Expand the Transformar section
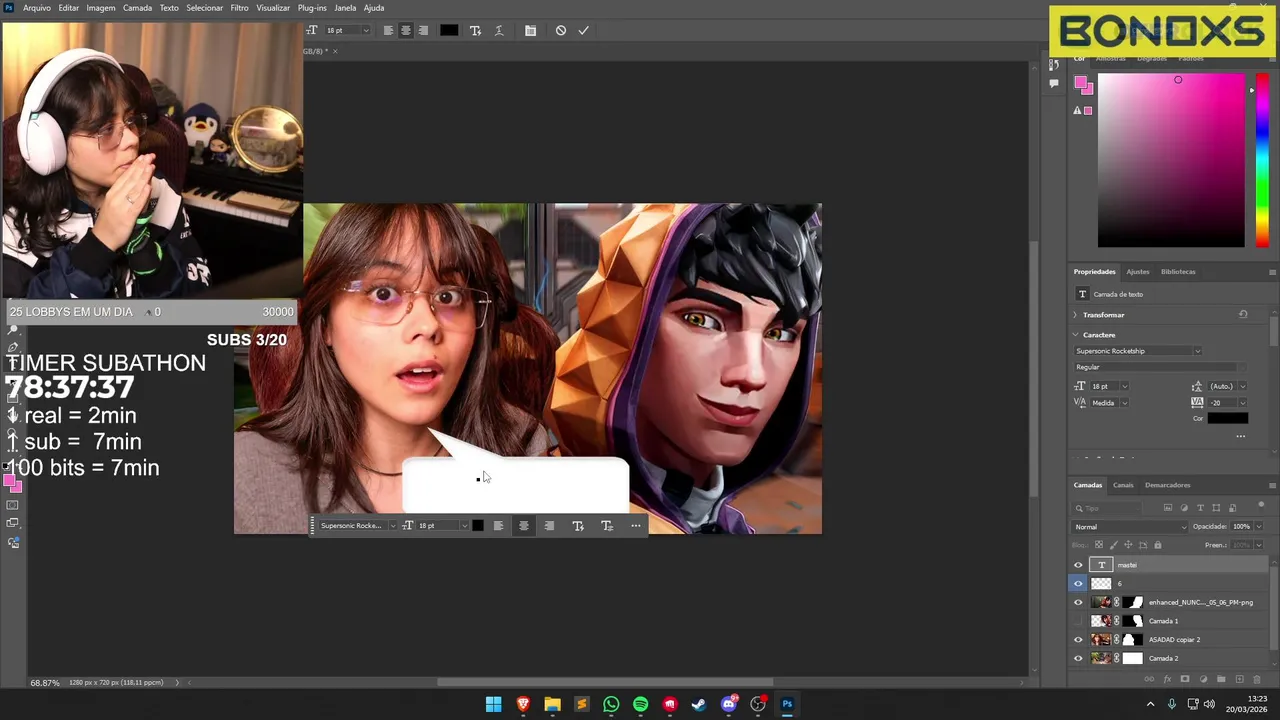This screenshot has width=1280, height=720. tap(1076, 315)
